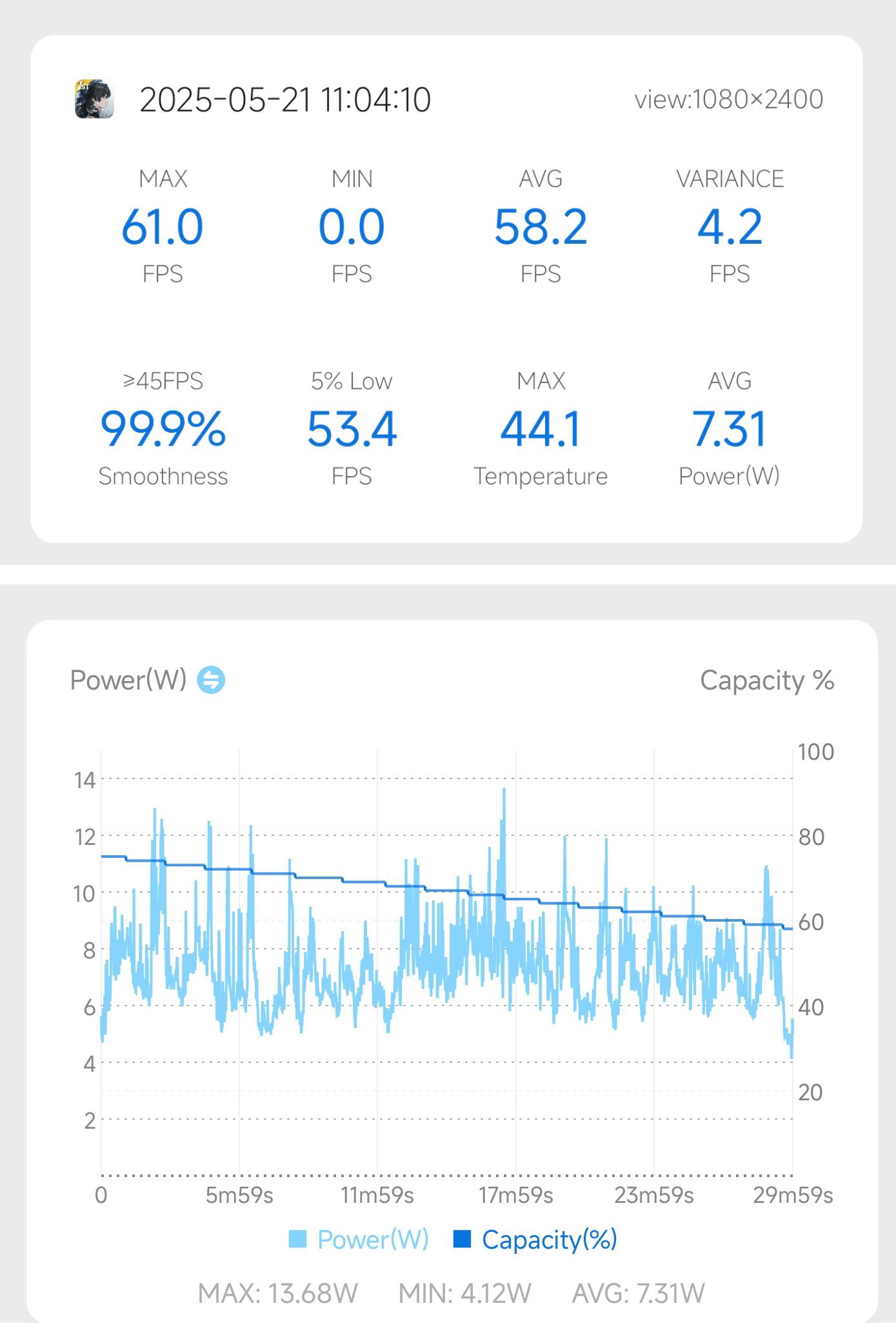This screenshot has height=1328, width=896.
Task: Click the highest power spike near 17m59s
Action: [x=504, y=789]
